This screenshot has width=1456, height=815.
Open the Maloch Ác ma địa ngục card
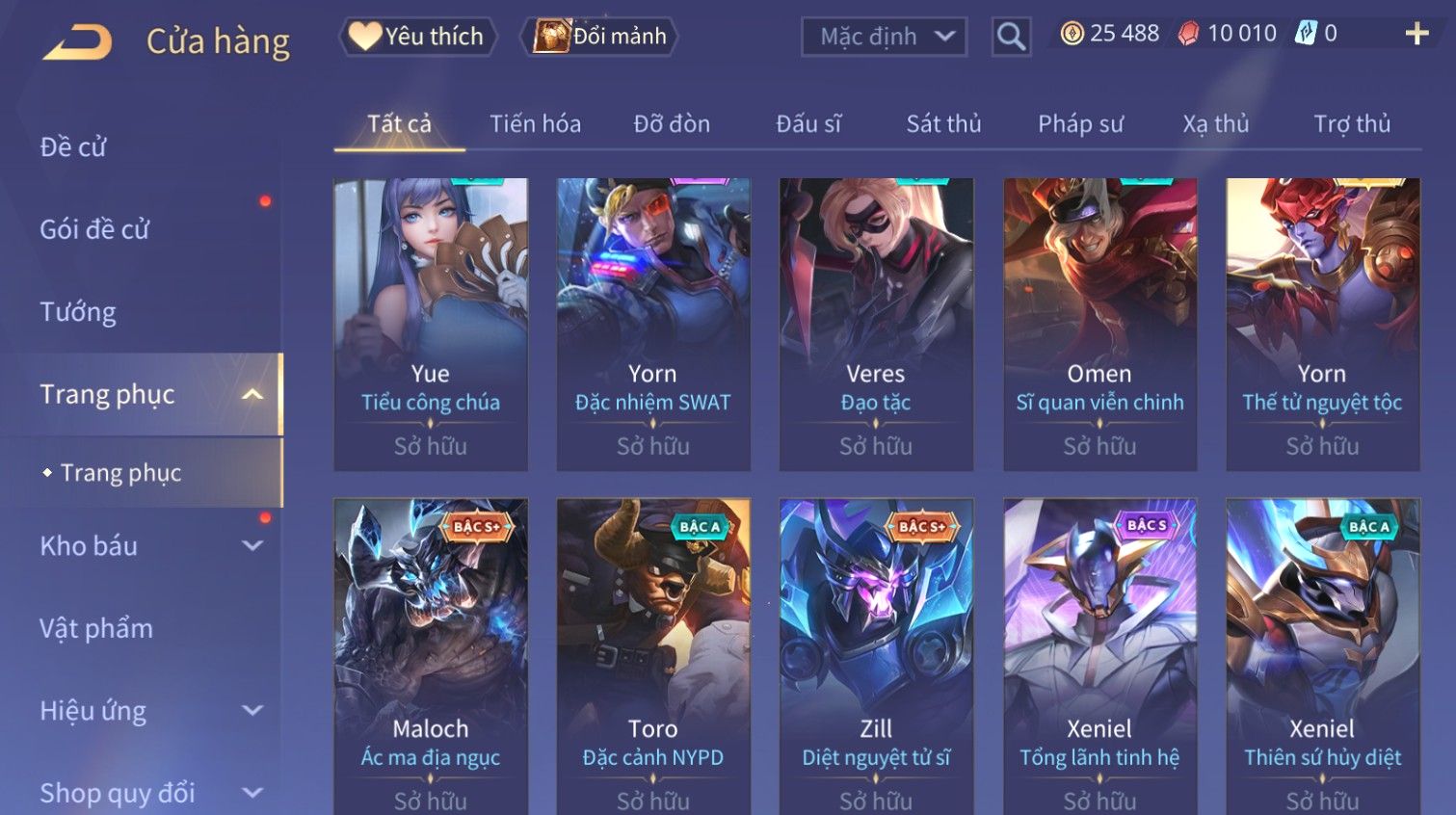pyautogui.click(x=431, y=656)
